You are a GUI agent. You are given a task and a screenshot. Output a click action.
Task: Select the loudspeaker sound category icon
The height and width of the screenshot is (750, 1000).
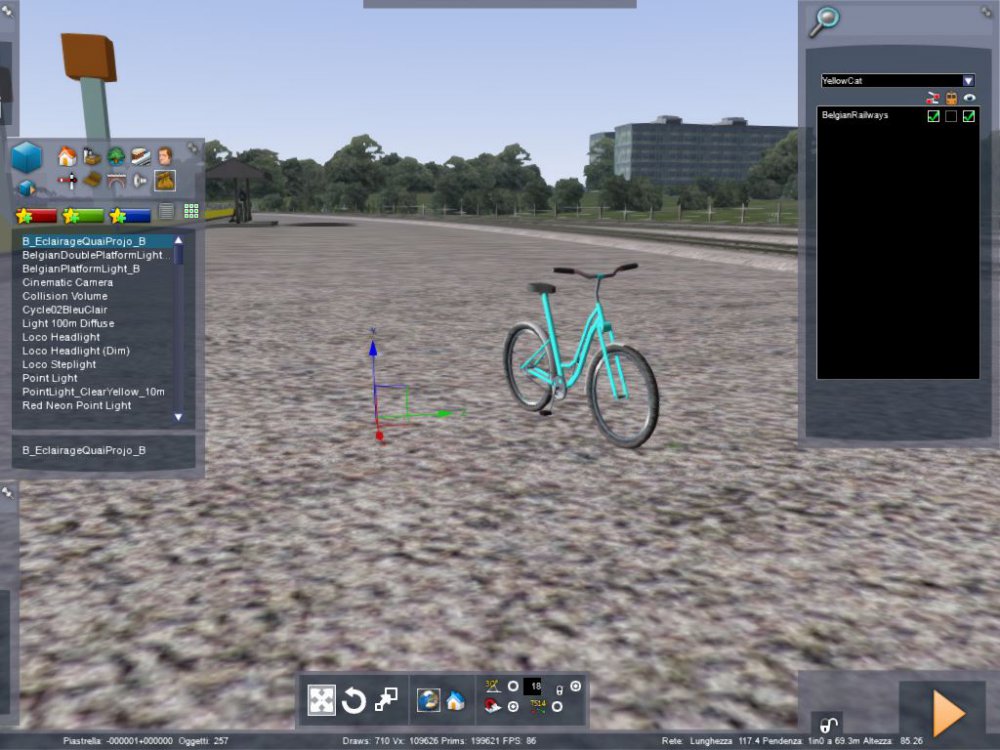click(140, 181)
